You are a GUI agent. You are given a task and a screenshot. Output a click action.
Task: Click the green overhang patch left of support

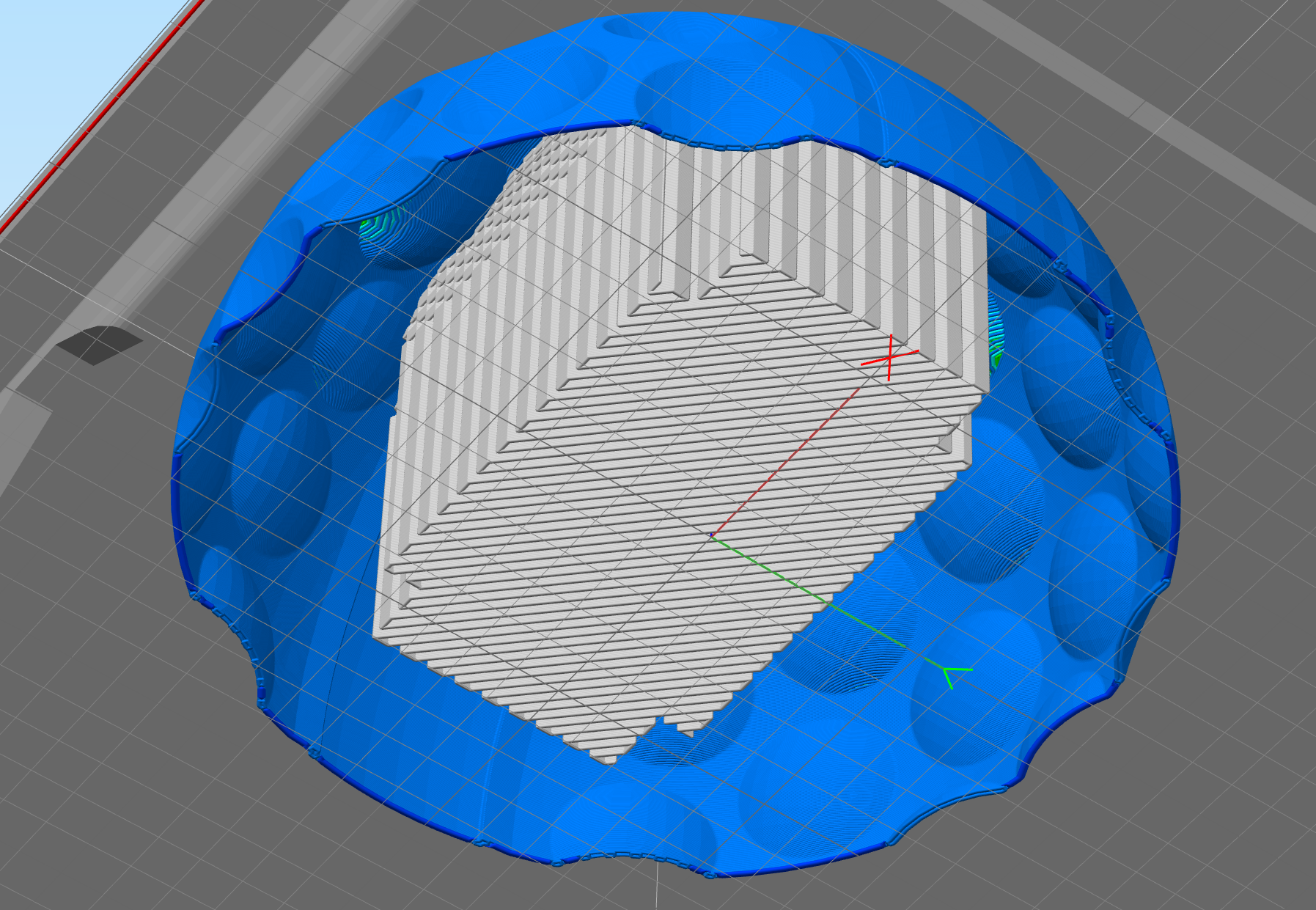click(x=381, y=226)
